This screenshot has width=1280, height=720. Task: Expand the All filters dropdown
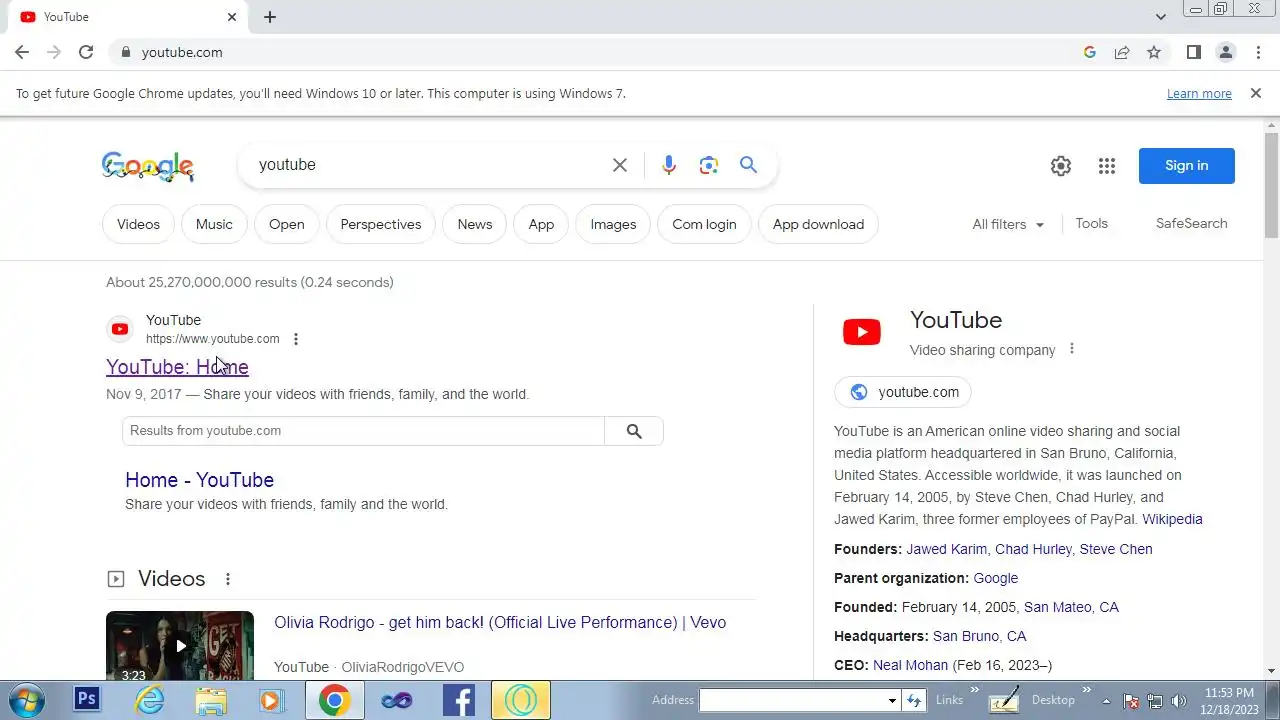pyautogui.click(x=1008, y=224)
